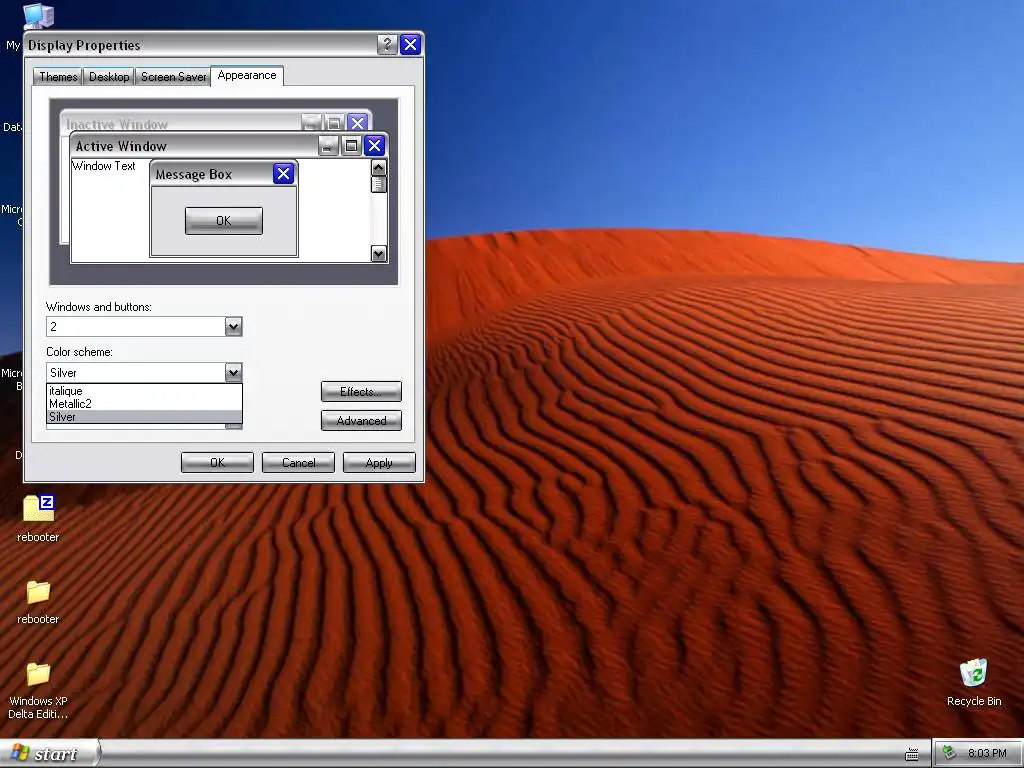Click the Display Properties help question button

387,44
